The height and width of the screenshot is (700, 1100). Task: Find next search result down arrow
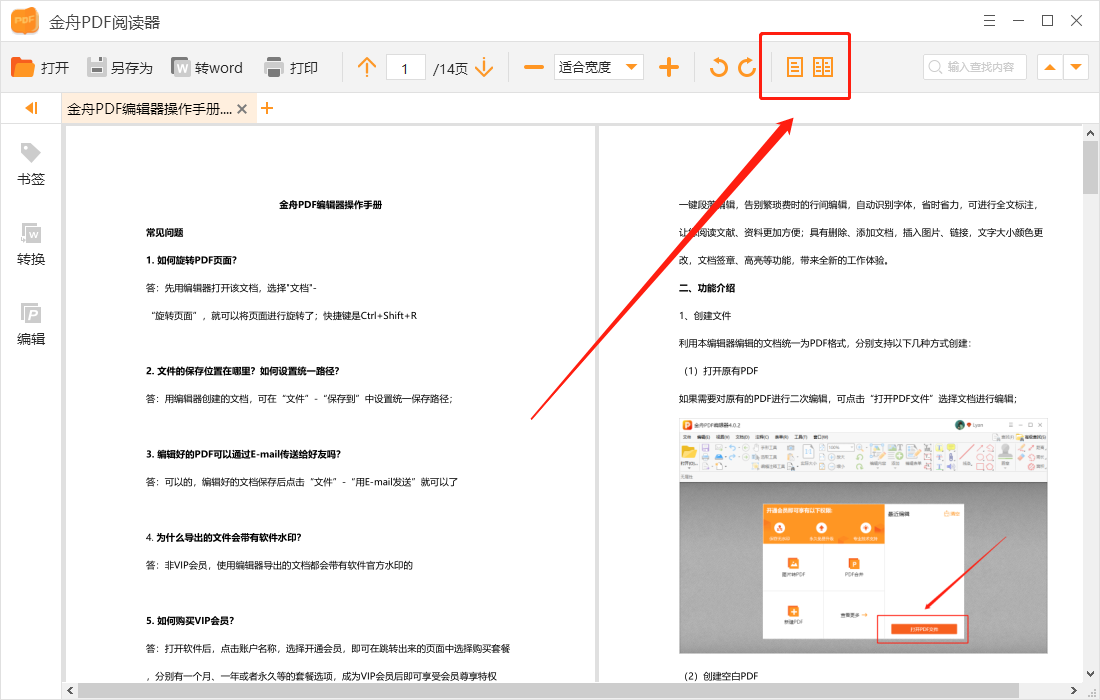[1076, 67]
